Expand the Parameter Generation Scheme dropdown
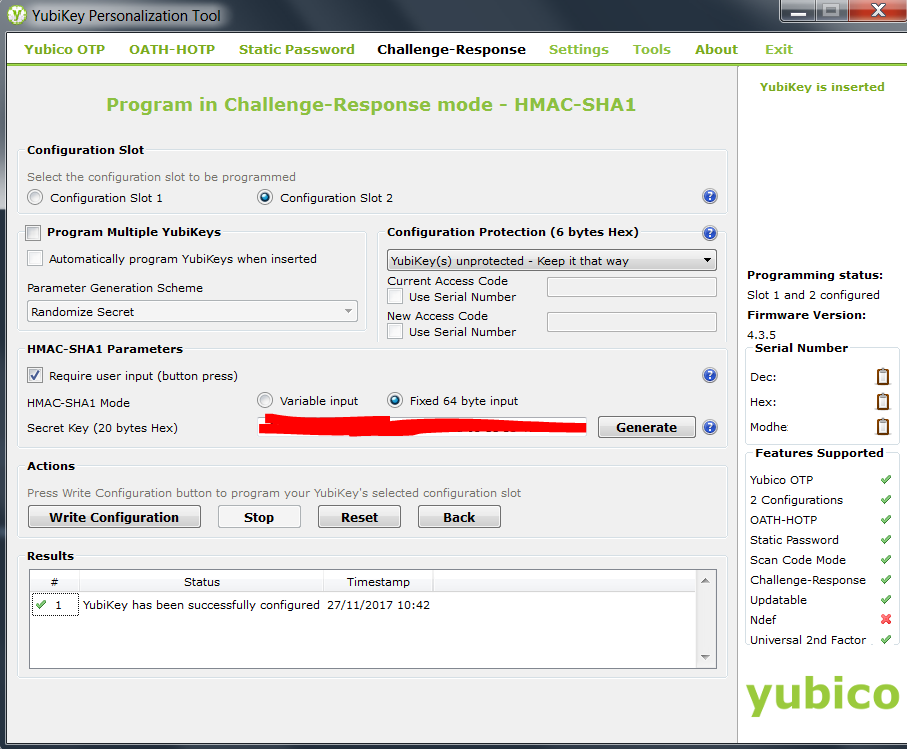 [192, 312]
